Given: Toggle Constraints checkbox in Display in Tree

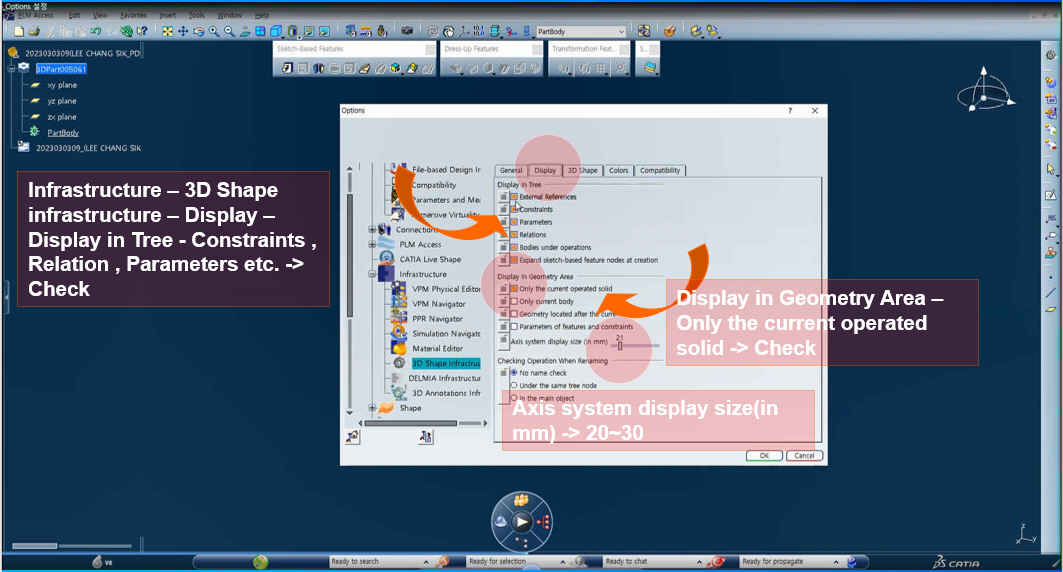Looking at the screenshot, I should tap(515, 209).
